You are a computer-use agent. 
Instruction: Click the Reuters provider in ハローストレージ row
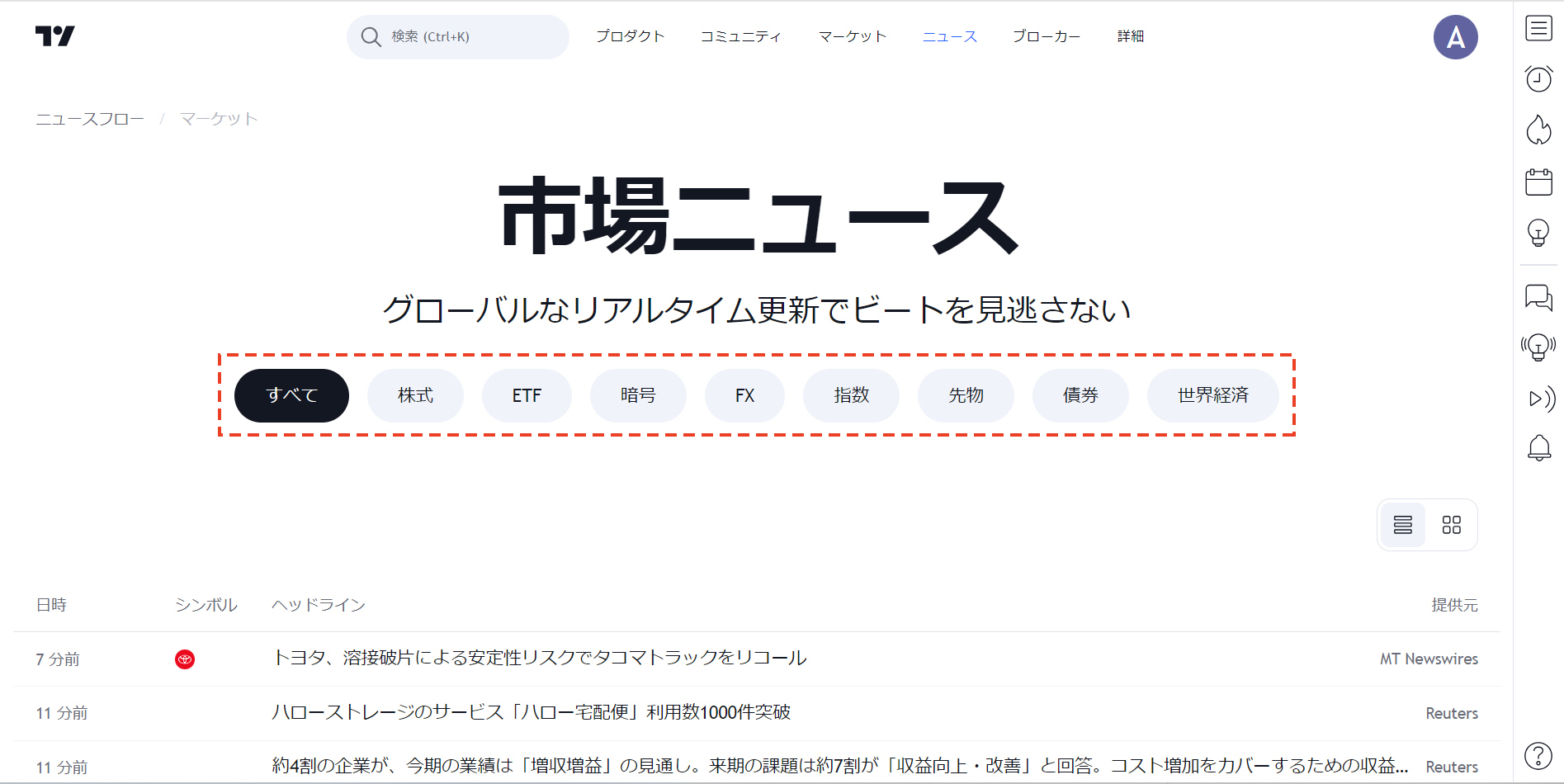pyautogui.click(x=1452, y=713)
